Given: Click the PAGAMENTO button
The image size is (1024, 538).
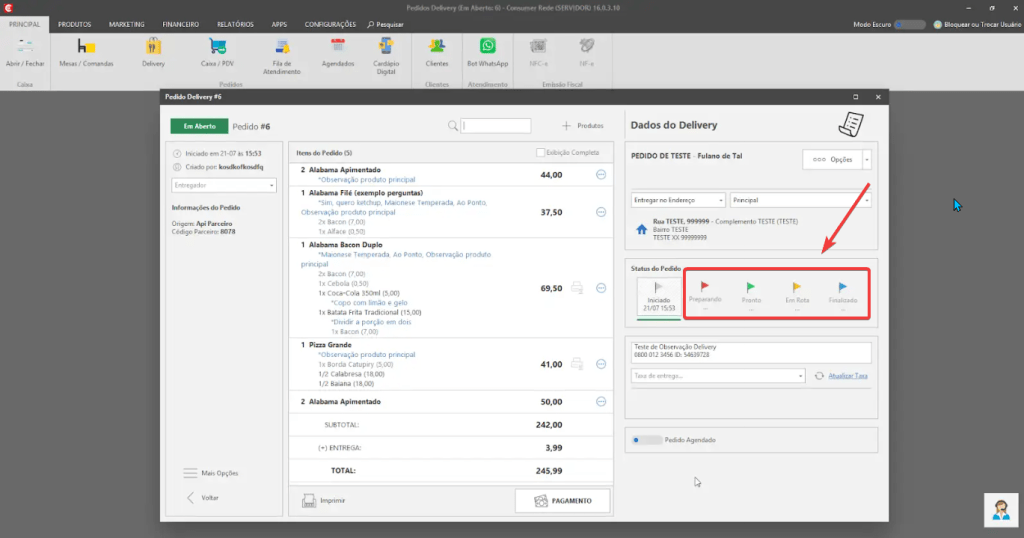Looking at the screenshot, I should (x=562, y=501).
